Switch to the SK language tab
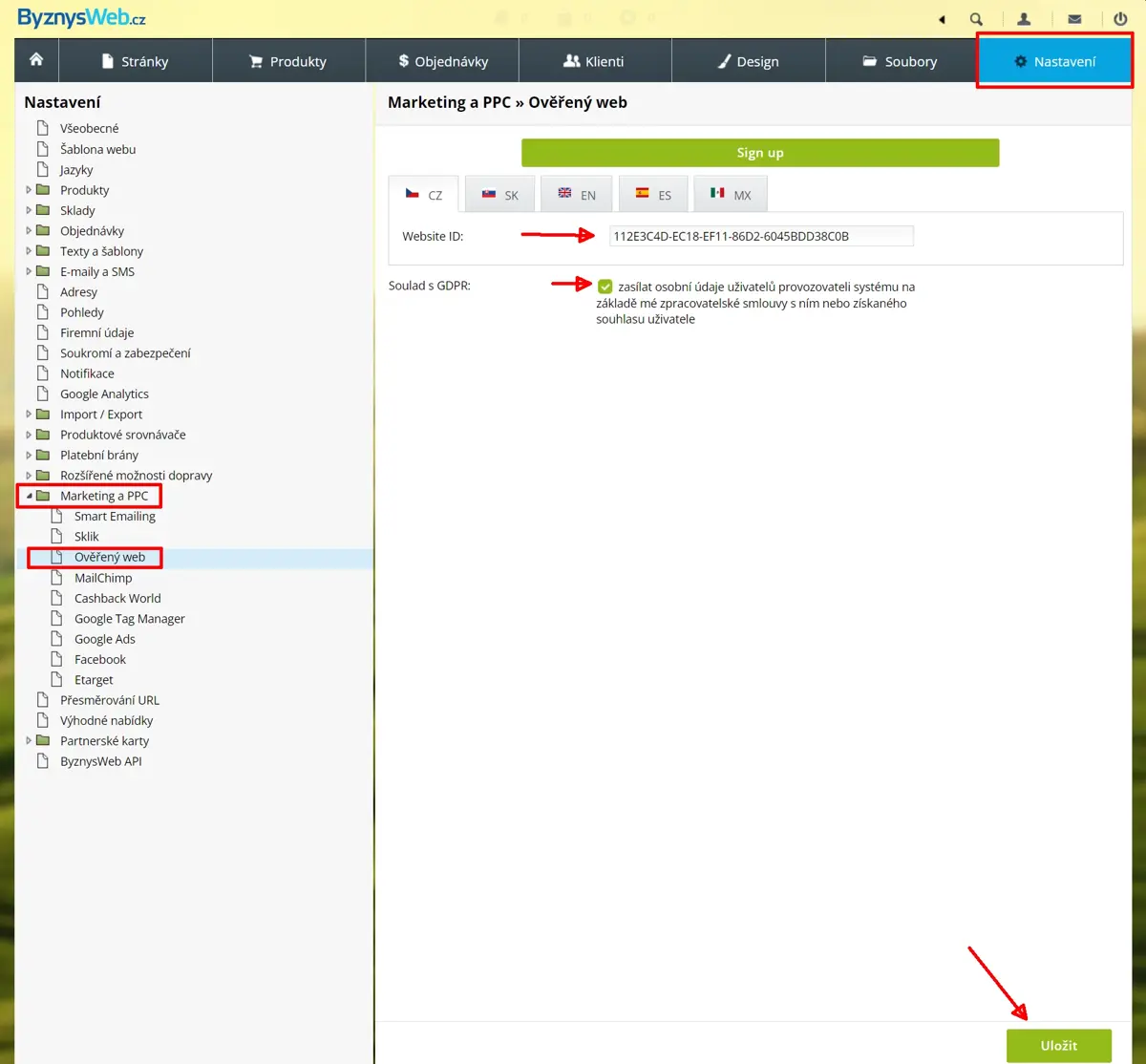 point(500,194)
